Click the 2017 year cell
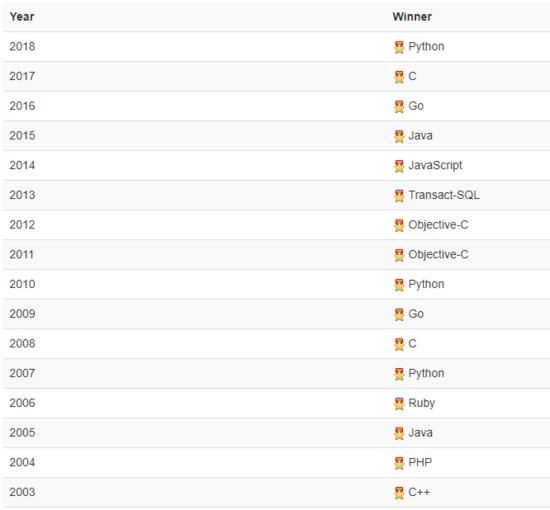 [22, 76]
